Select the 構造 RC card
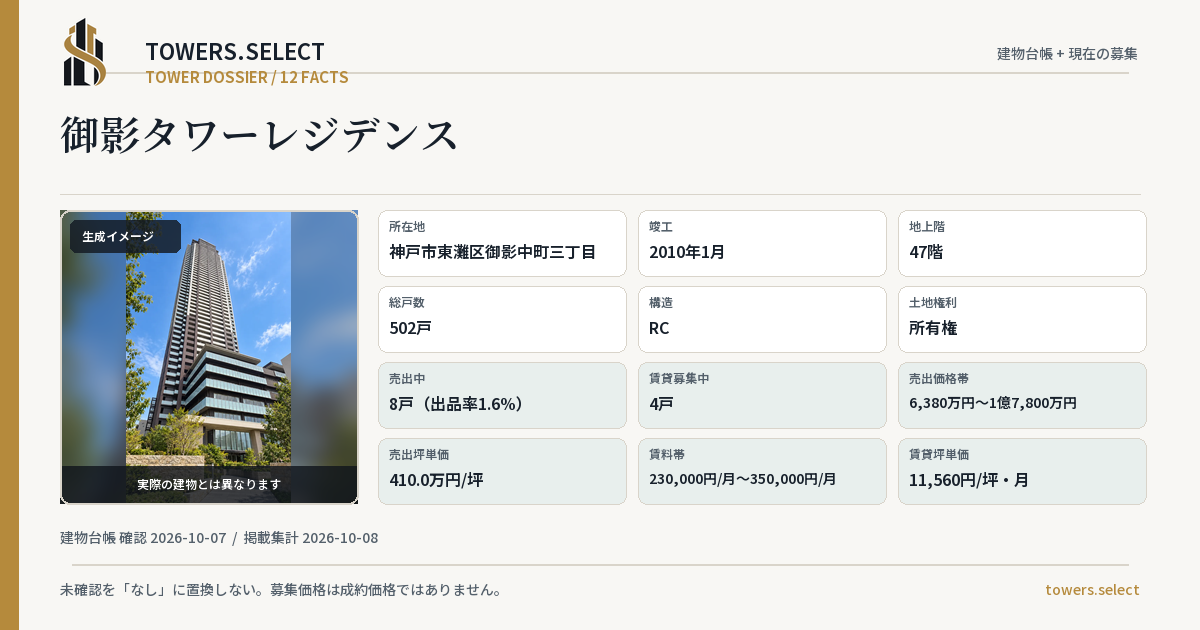 (762, 319)
